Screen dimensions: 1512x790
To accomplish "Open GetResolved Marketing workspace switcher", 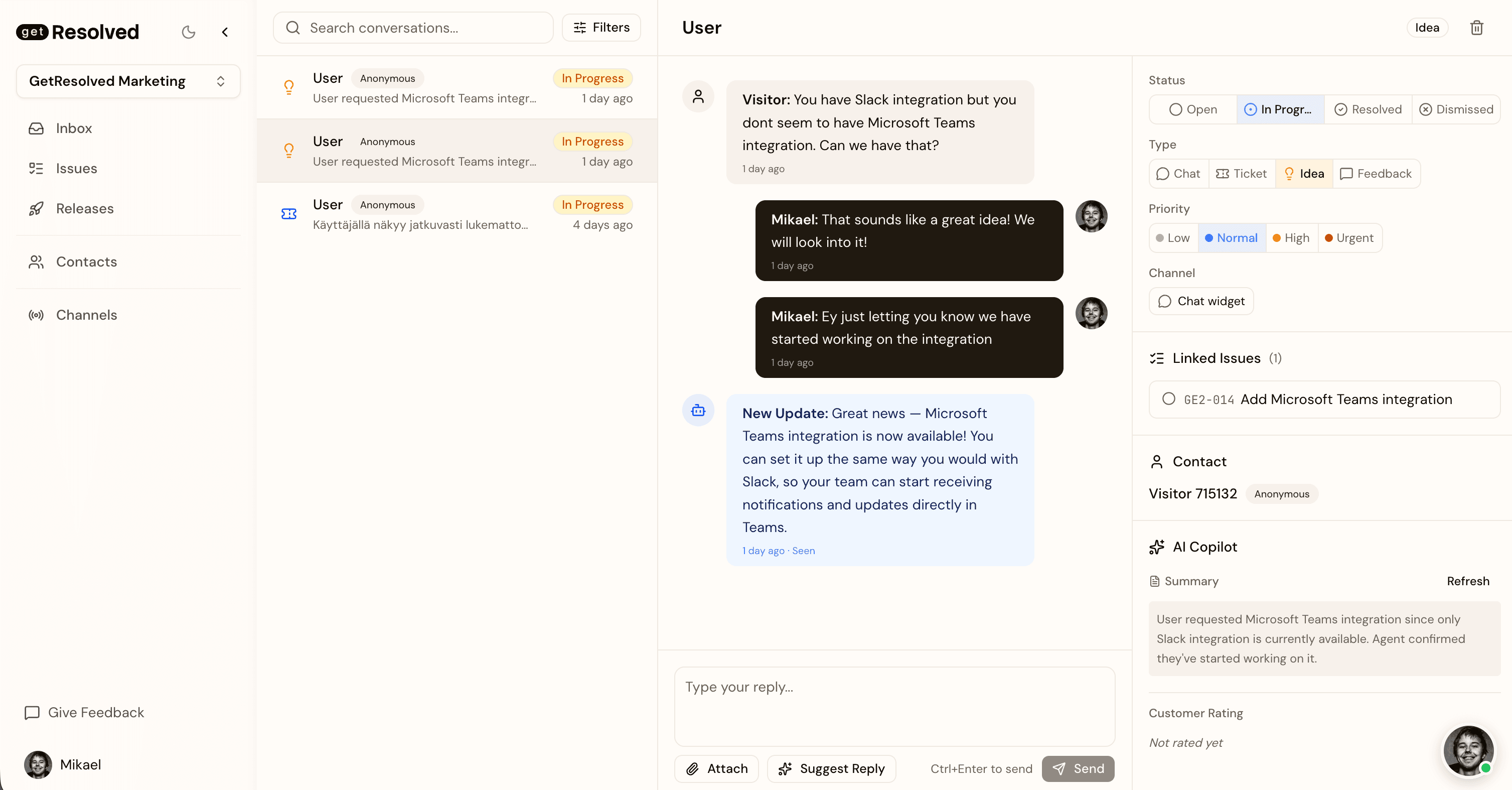I will coord(128,81).
